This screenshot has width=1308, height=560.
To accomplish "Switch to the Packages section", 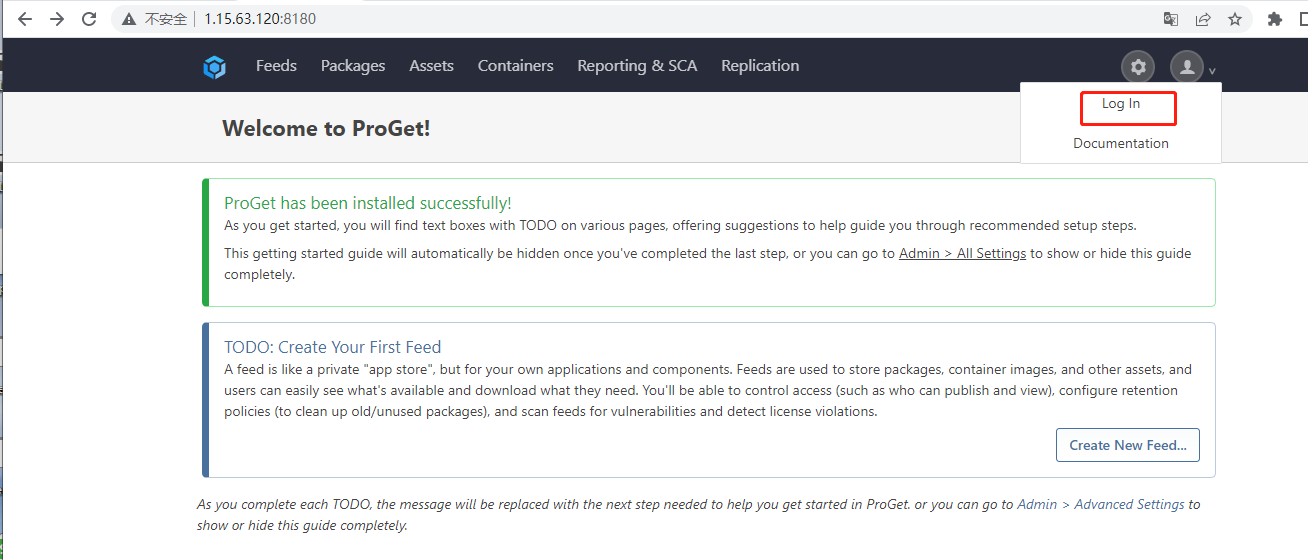I will (x=353, y=66).
